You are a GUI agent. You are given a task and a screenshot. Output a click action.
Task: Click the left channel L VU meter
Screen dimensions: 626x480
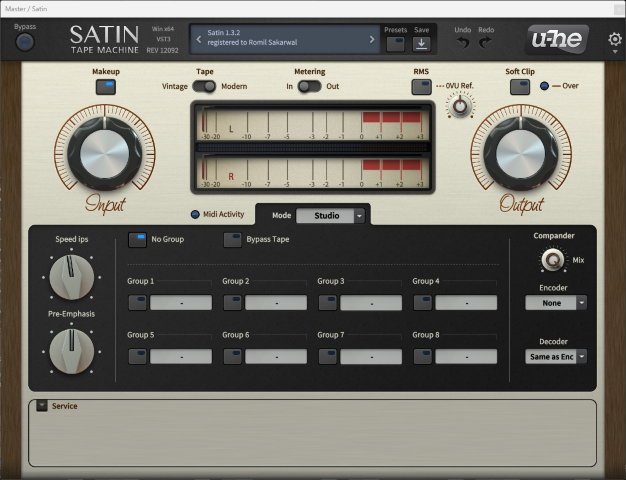pos(312,124)
